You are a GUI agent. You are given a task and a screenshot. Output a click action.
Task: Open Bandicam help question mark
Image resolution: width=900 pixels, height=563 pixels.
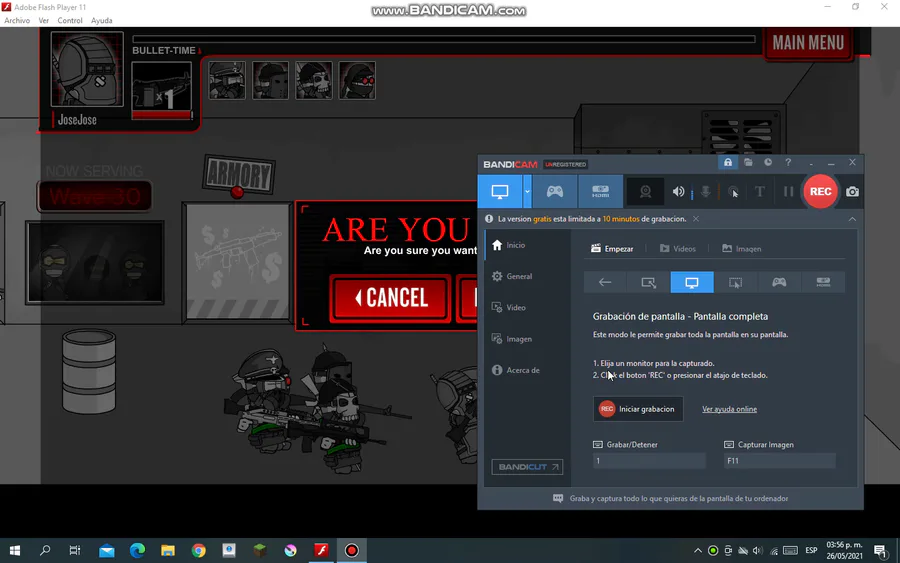(x=788, y=162)
